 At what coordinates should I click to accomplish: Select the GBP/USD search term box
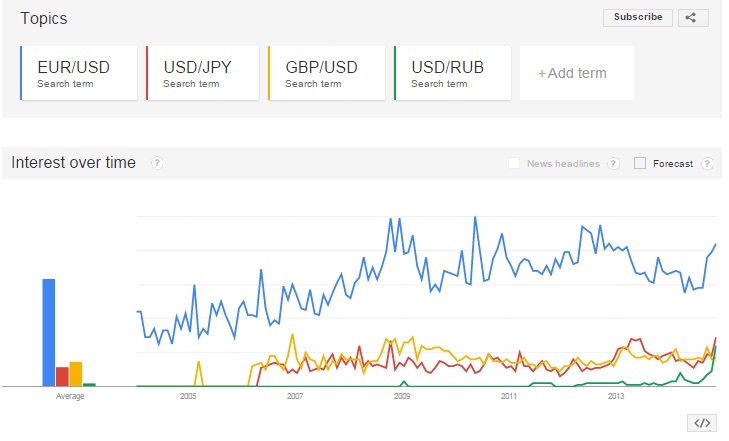[x=327, y=73]
